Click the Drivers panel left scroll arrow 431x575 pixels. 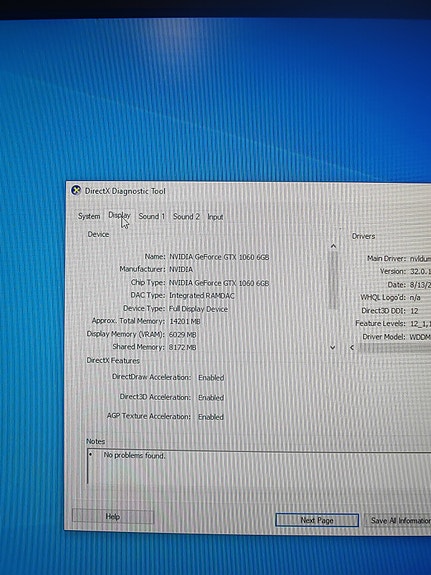(352, 347)
